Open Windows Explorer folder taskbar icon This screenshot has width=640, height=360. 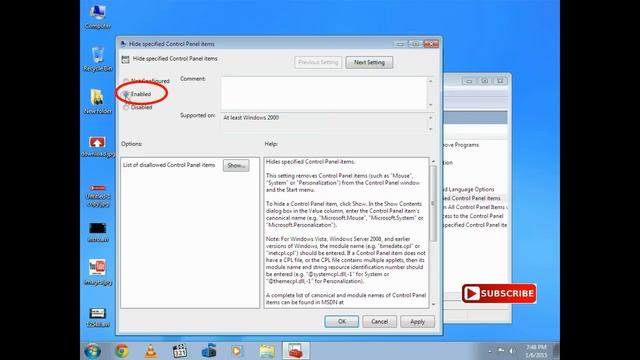point(267,351)
